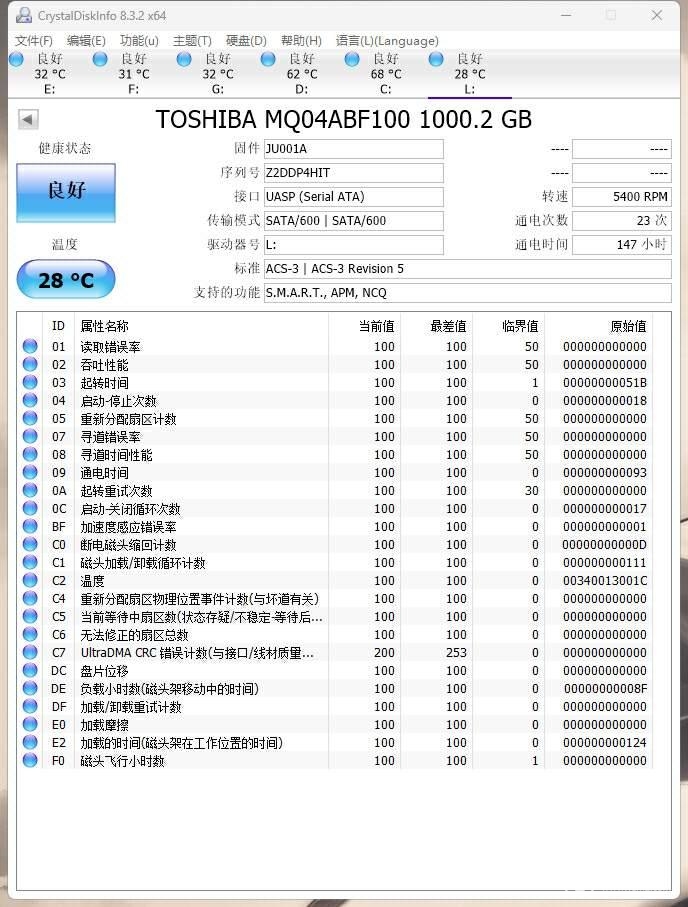Click the 28 °C temperature button
The height and width of the screenshot is (907, 688).
[x=66, y=279]
